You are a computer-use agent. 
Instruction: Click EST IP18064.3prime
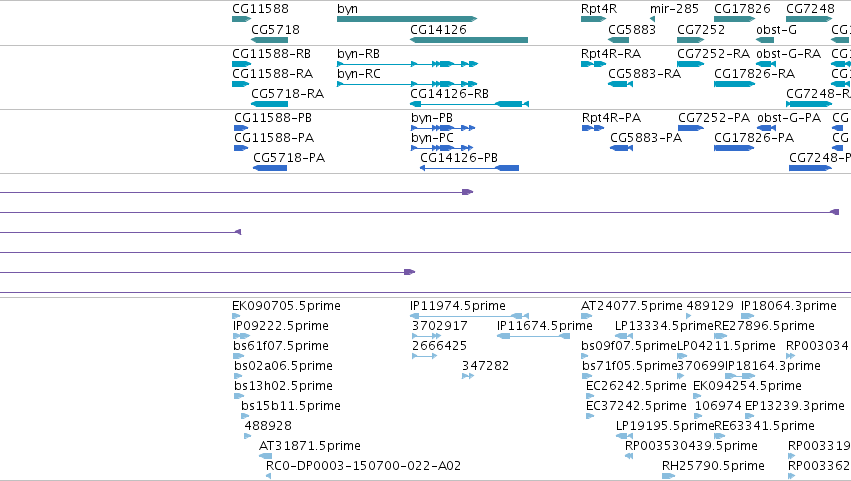point(789,306)
